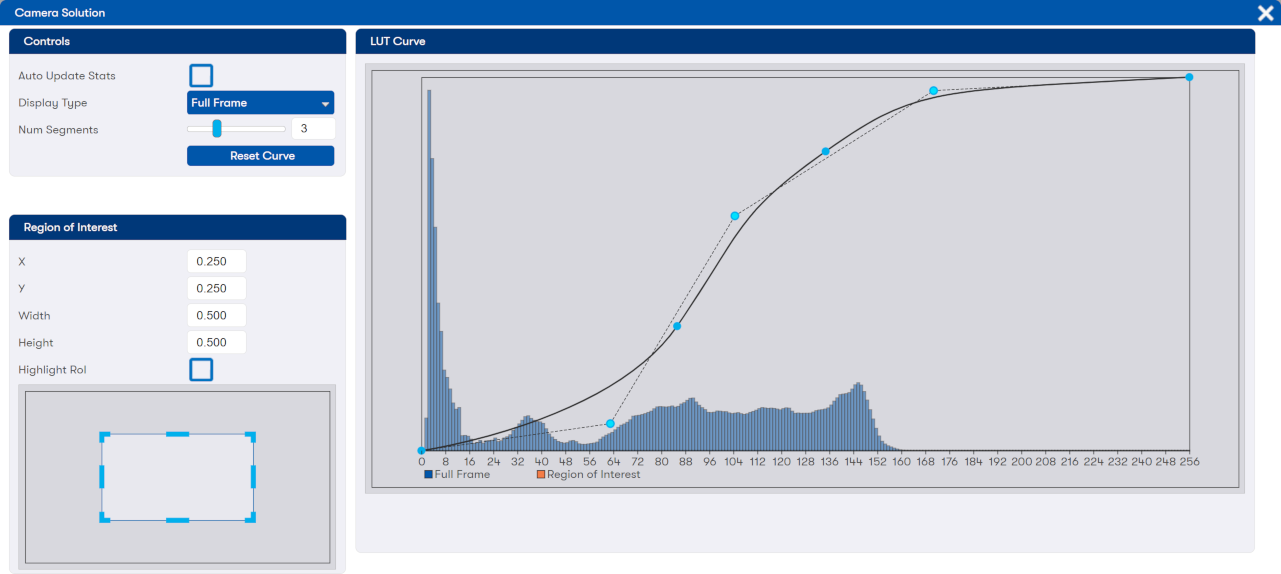Click the curve endpoint at value 256
This screenshot has width=1281, height=574.
1189,77
